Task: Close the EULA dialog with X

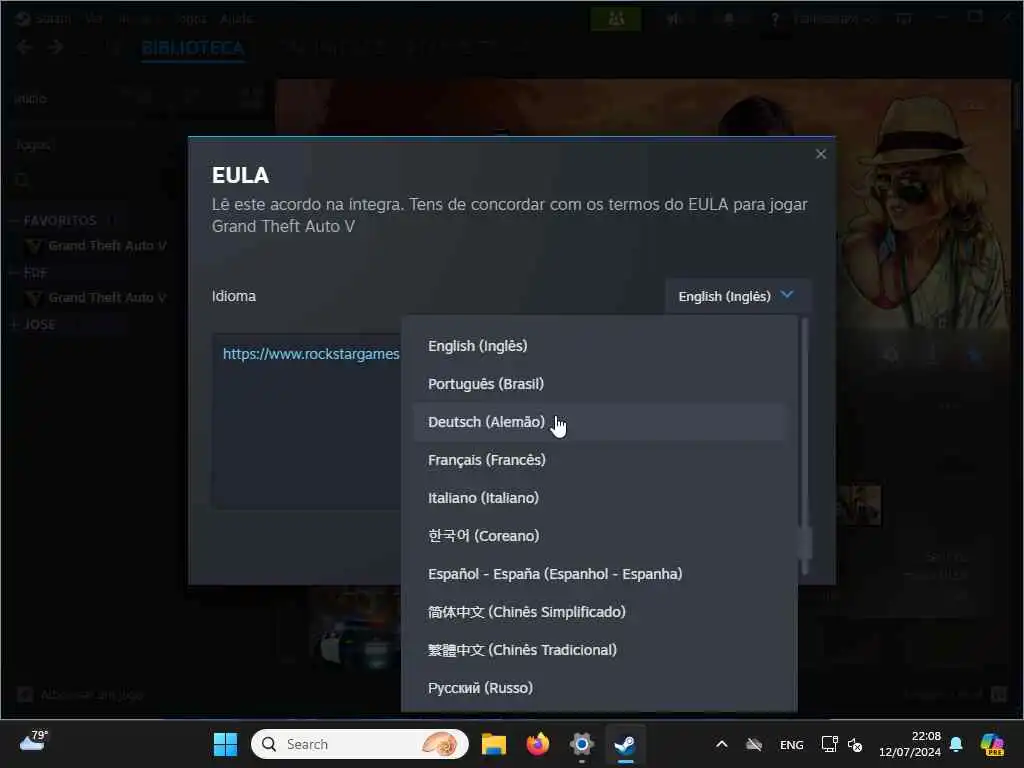Action: coord(821,153)
